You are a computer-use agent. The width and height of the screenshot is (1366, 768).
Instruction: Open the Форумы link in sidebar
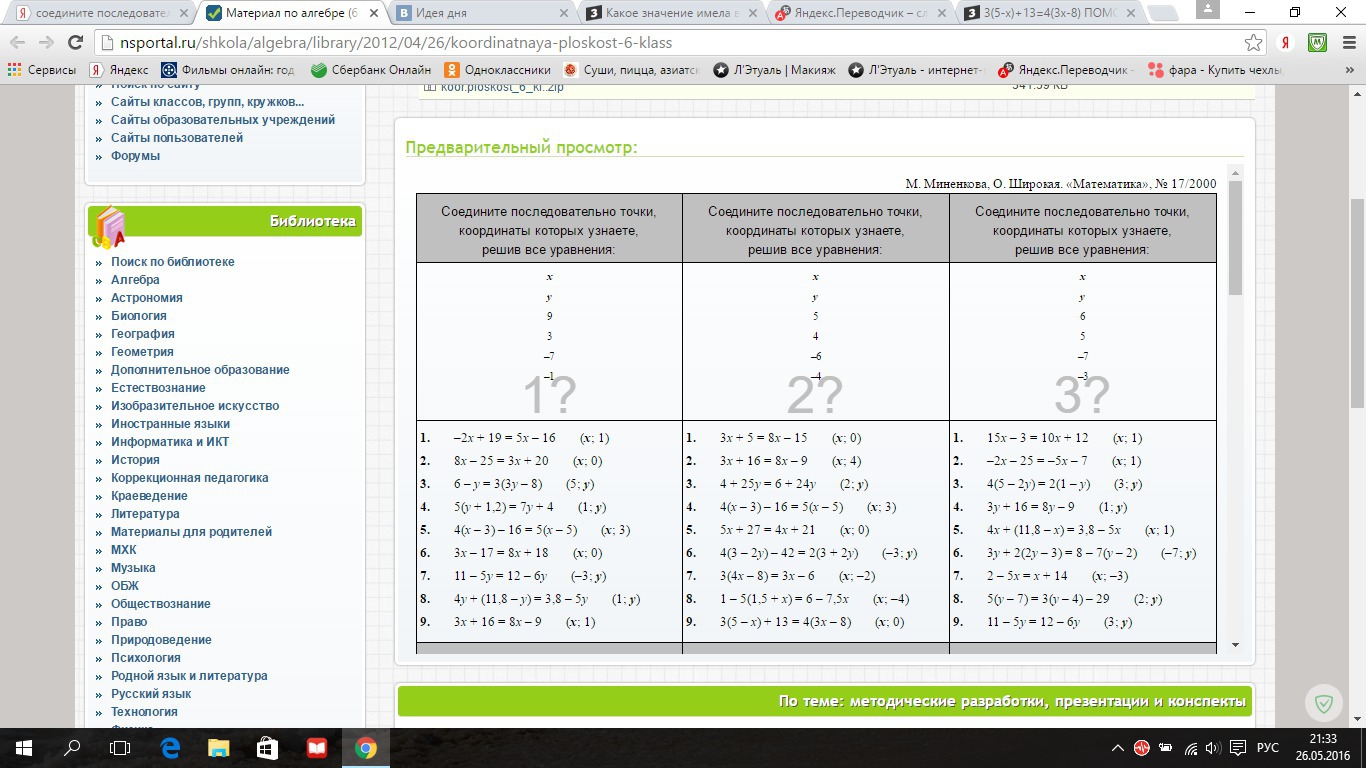135,156
